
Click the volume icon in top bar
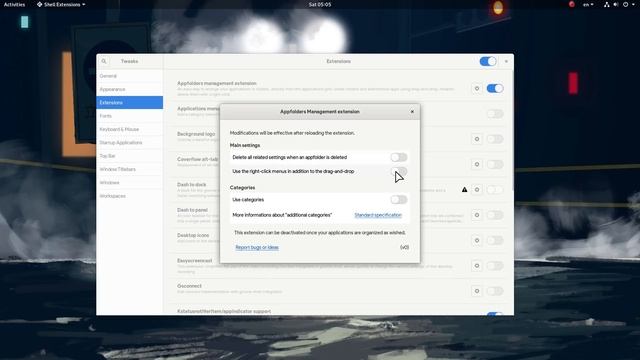(616, 4)
